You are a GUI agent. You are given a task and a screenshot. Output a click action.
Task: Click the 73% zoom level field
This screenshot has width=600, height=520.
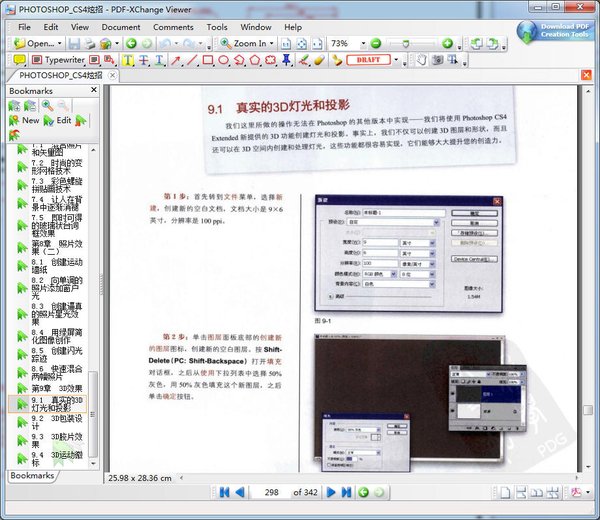344,44
